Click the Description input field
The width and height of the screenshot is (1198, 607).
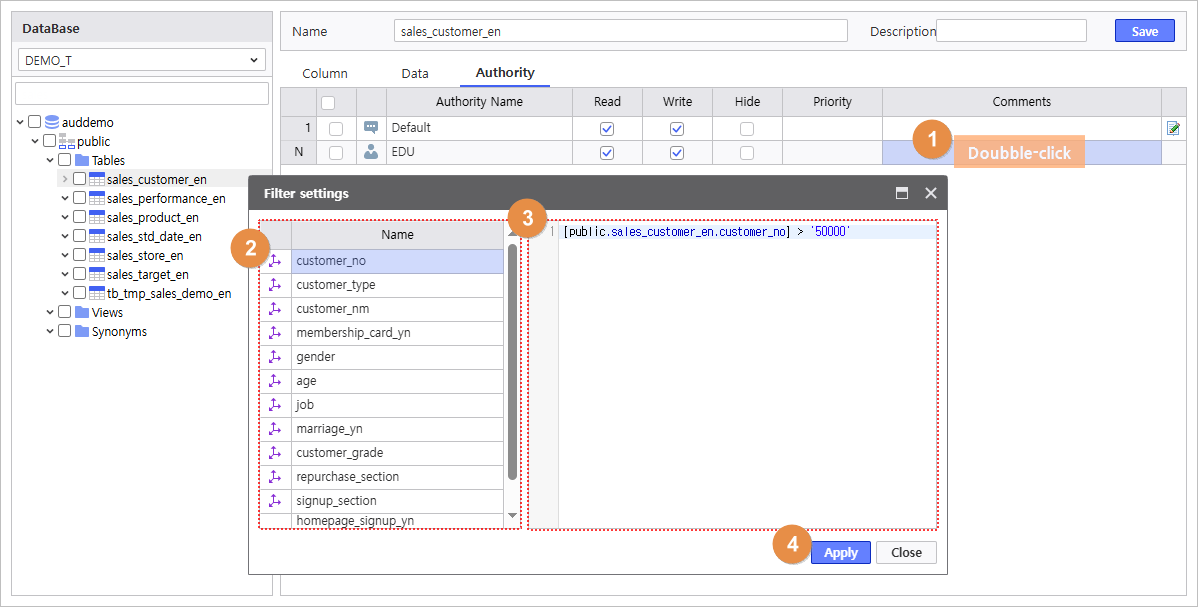[1010, 31]
